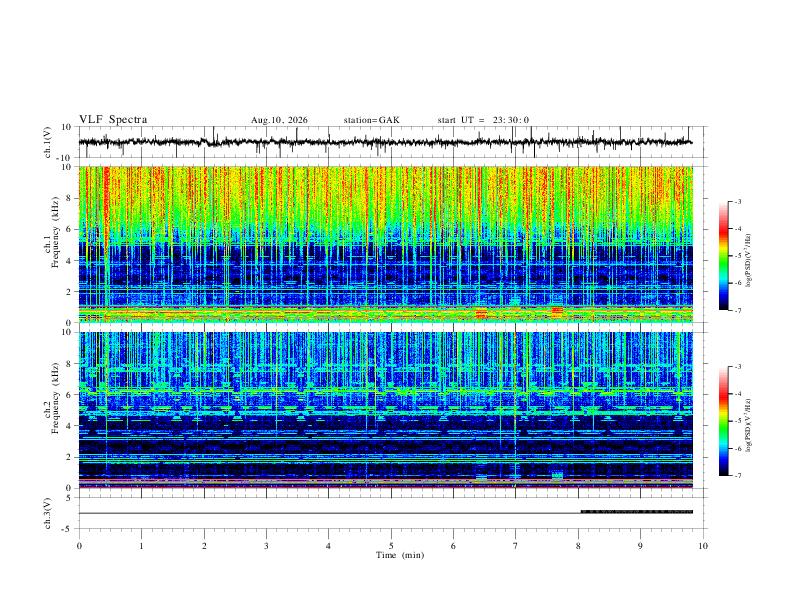This screenshot has height=612, width=792.
Task: Click the ch.2 lower color scale bar
Action: pyautogui.click(x=723, y=421)
